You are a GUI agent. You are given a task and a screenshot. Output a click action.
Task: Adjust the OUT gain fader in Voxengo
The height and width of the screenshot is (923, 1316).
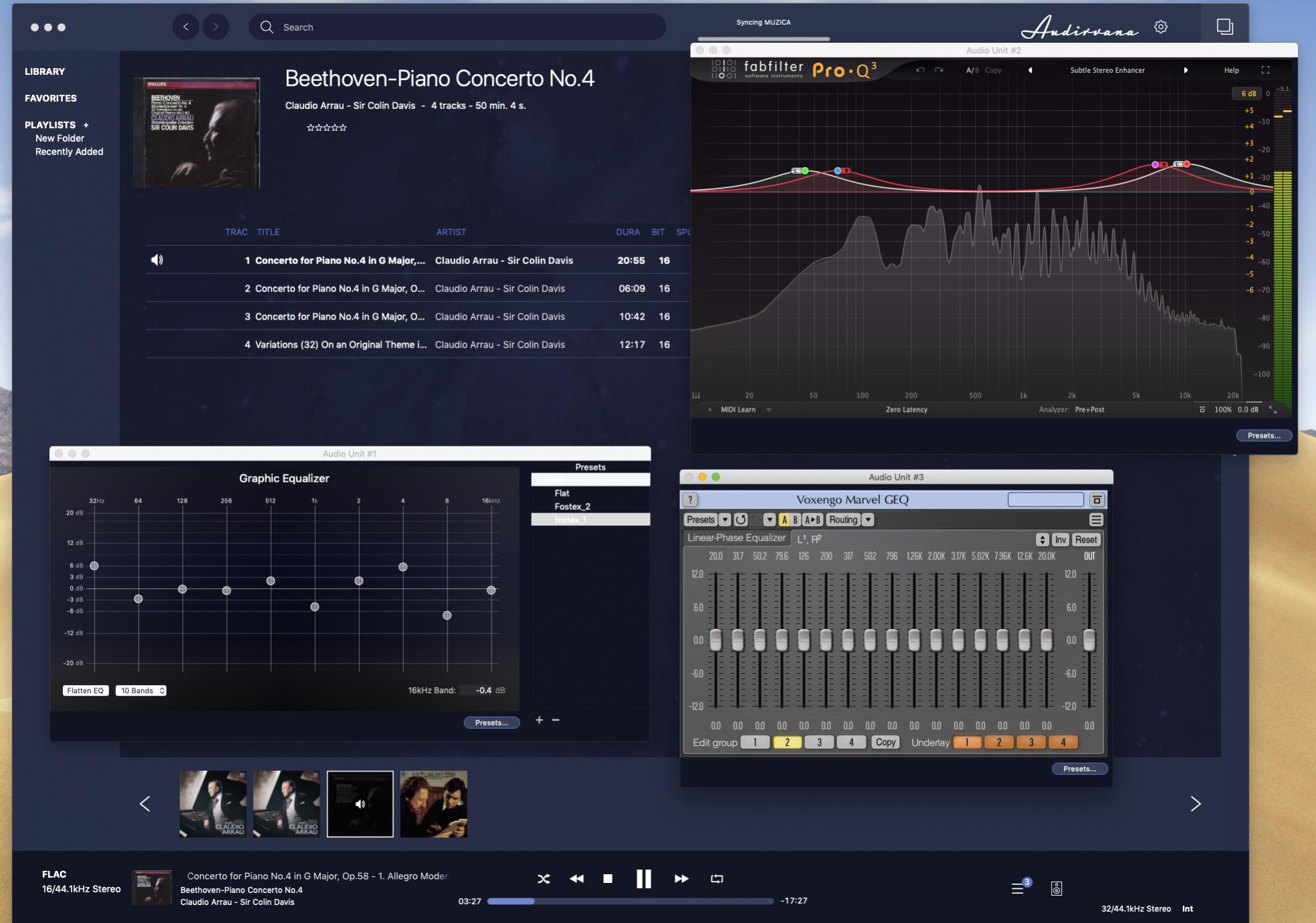1089,640
